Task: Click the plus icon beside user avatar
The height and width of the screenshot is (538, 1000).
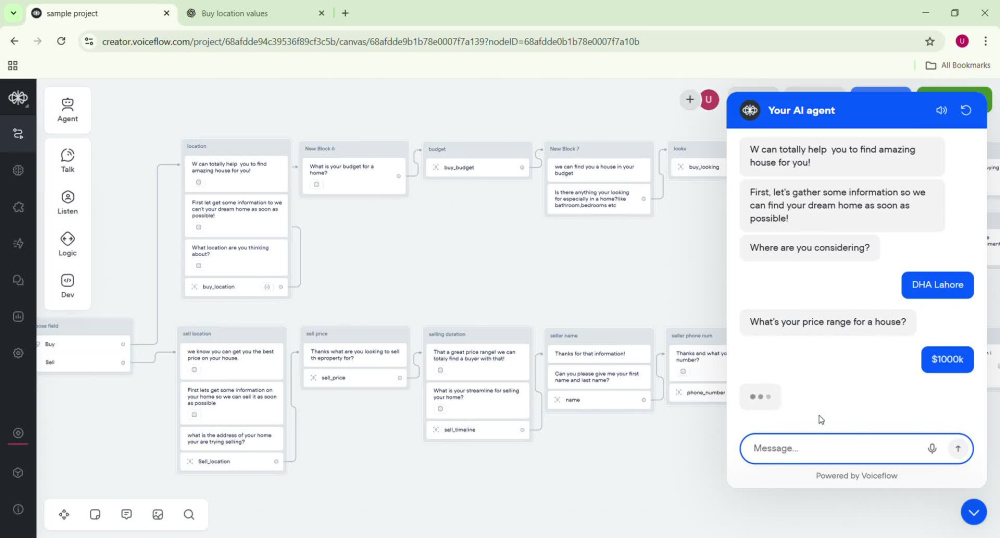Action: click(689, 99)
